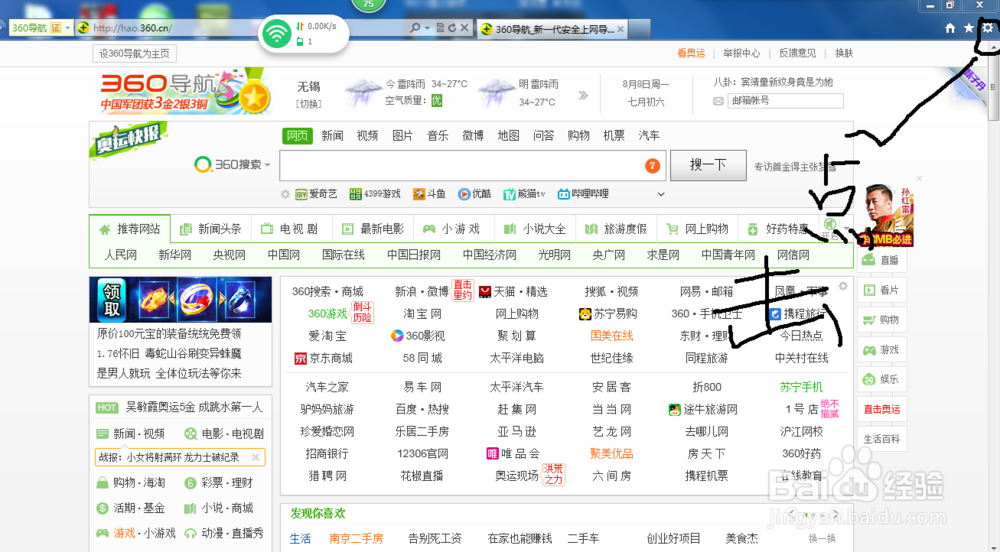Switch to 小游戏 category tab
The height and width of the screenshot is (552, 1000).
coord(452,229)
